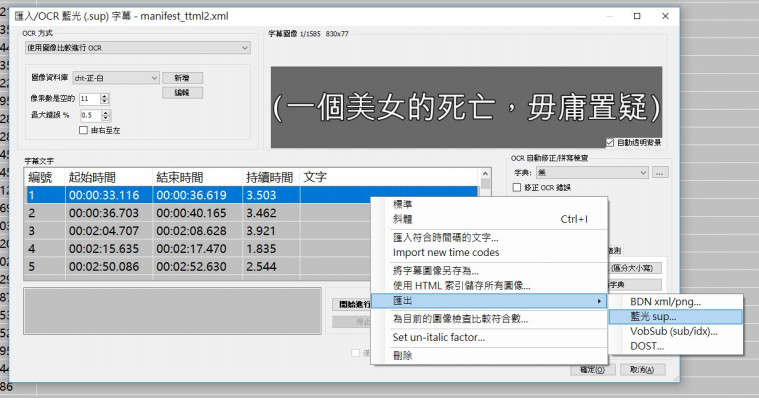Viewport: 759px width, 400px height.
Task: Choose 將字幕圖像另存為... menu entry
Action: point(489,271)
